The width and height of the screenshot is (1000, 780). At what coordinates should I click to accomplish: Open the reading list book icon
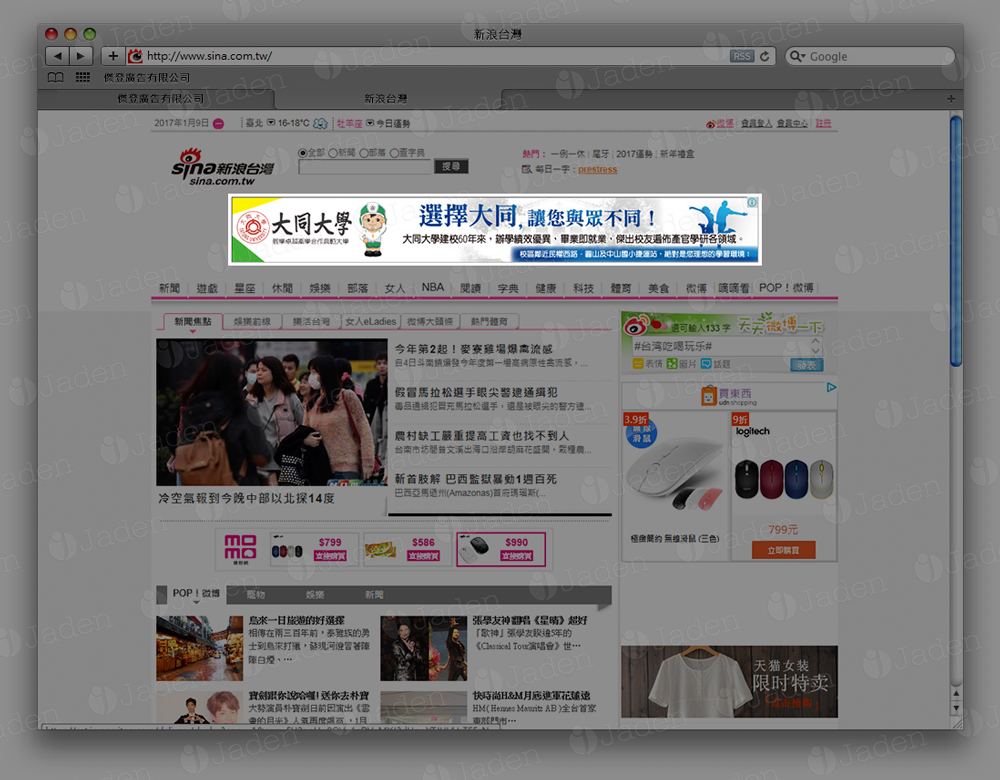pos(55,77)
